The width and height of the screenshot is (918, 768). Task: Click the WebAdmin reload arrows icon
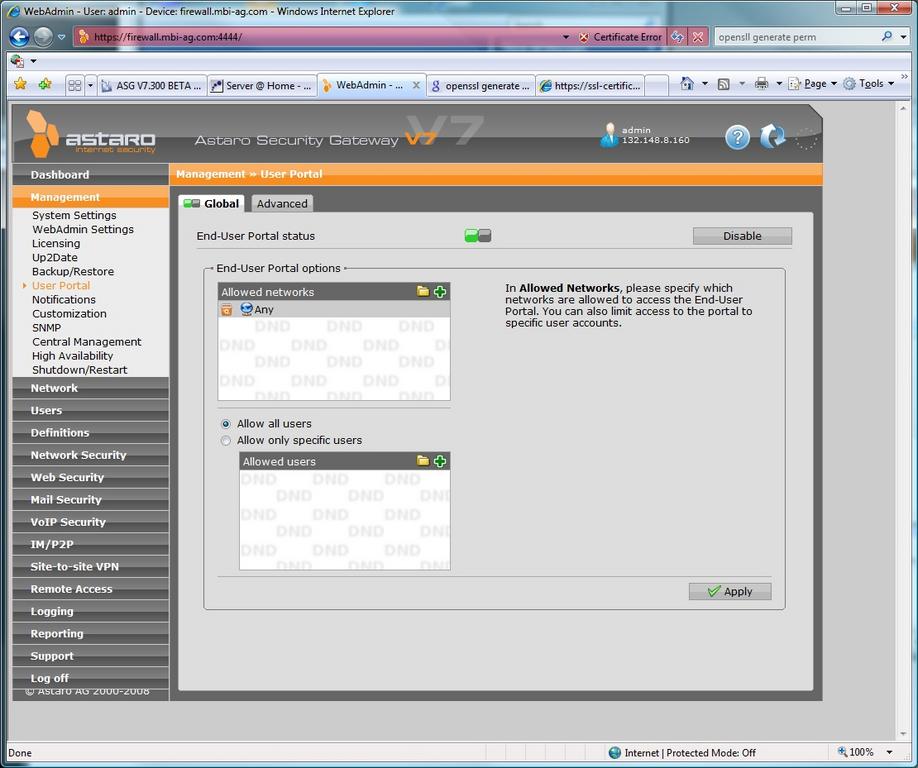coord(773,136)
